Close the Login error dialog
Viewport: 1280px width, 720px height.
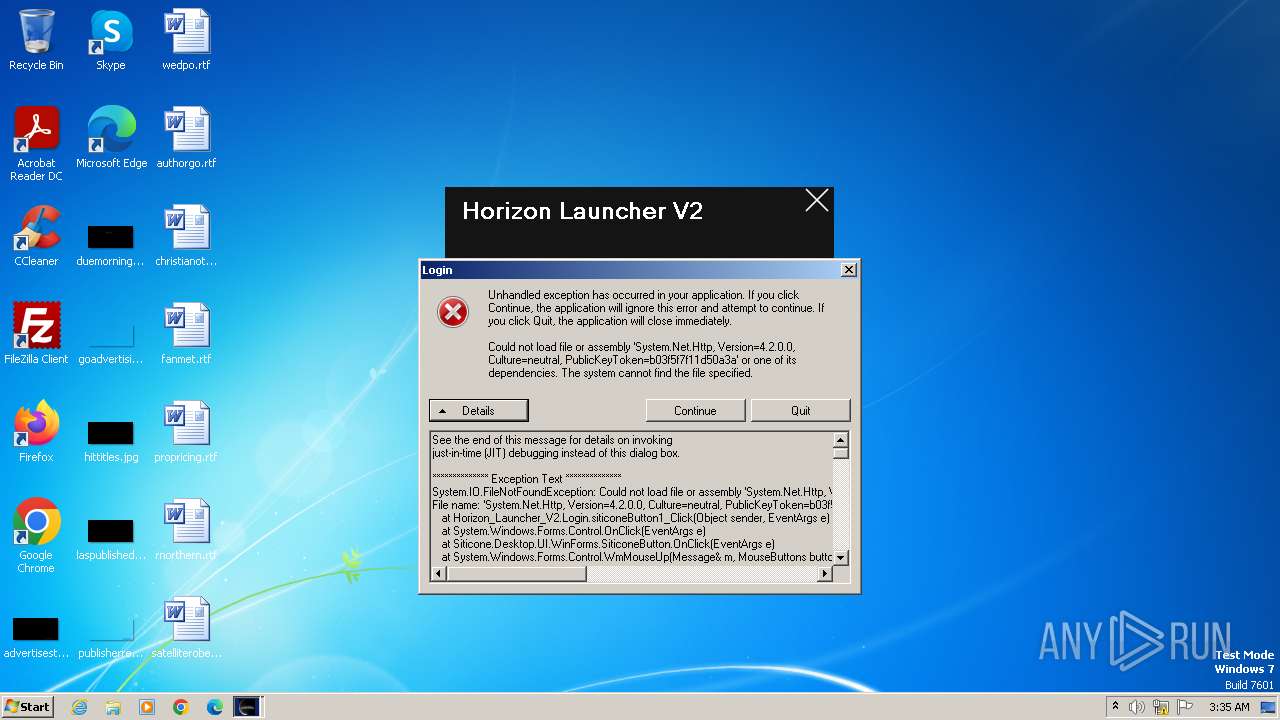848,270
